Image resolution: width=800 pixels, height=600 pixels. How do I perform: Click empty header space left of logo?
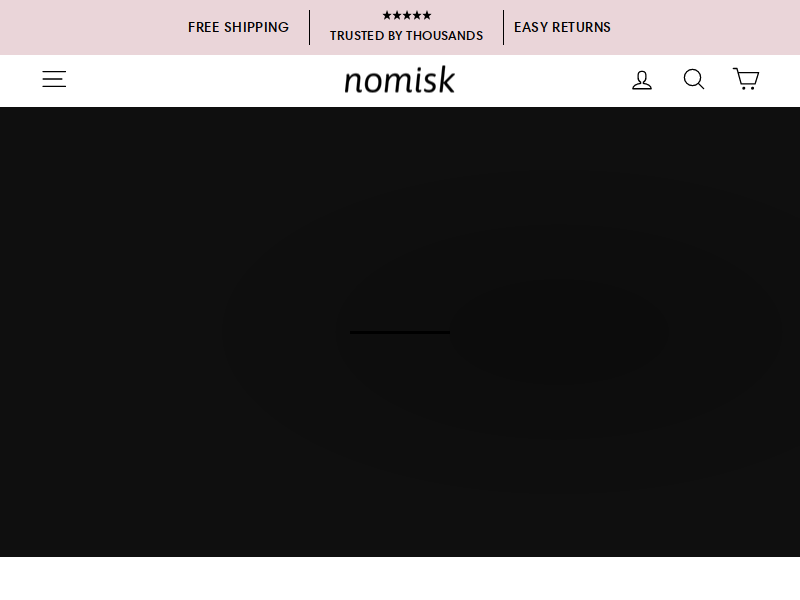pyautogui.click(x=204, y=80)
